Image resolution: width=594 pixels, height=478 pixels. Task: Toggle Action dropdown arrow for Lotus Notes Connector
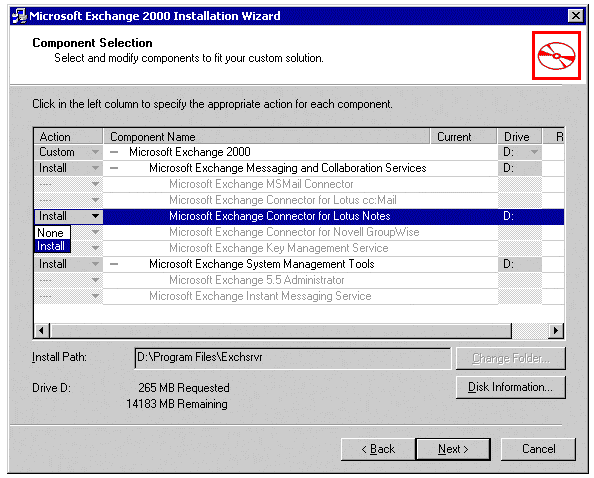tap(95, 216)
